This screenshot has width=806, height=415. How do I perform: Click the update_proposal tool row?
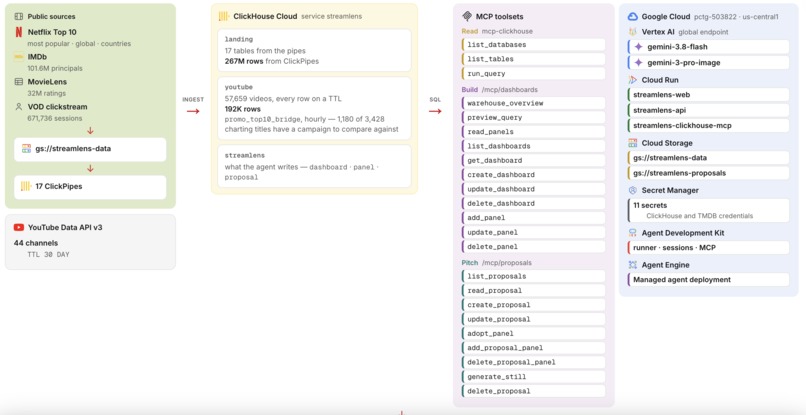point(534,319)
